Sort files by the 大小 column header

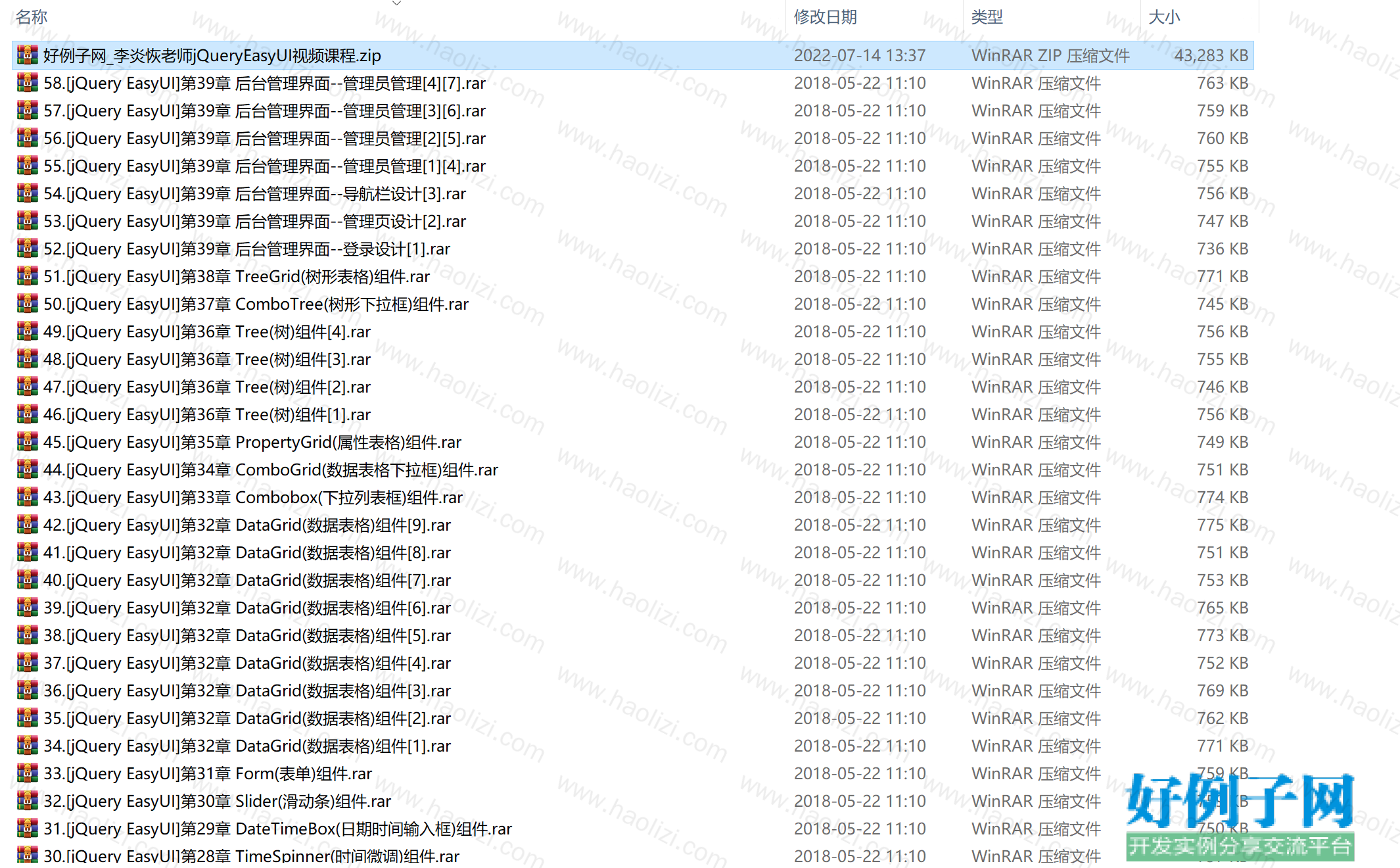(1164, 17)
